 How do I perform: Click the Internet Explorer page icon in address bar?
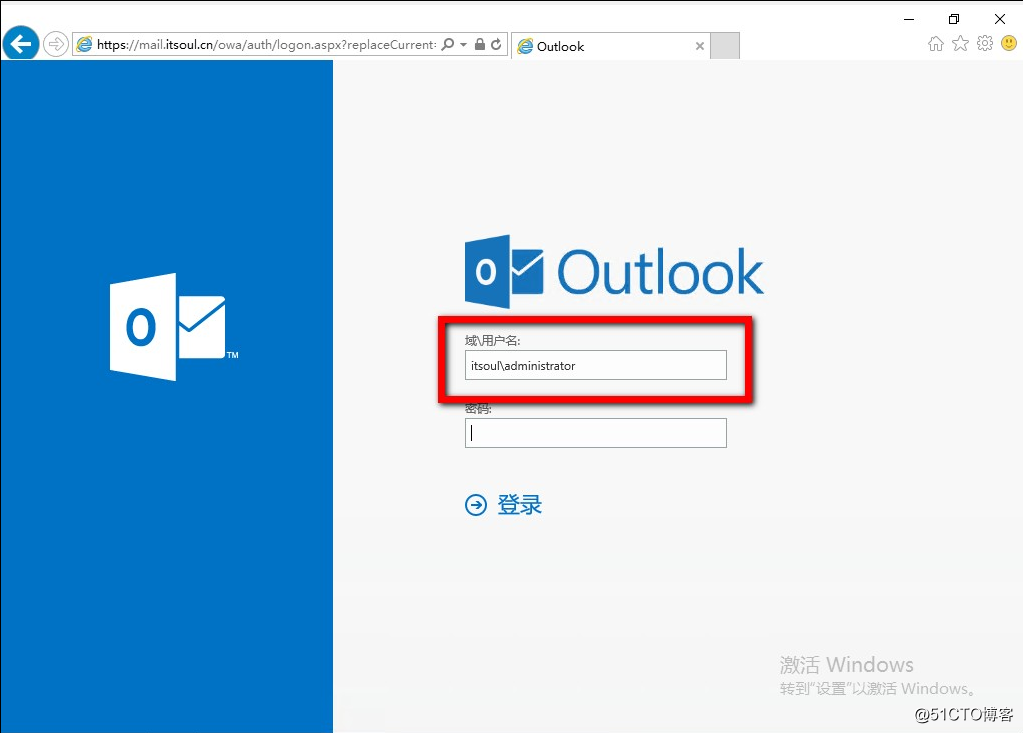tap(84, 44)
